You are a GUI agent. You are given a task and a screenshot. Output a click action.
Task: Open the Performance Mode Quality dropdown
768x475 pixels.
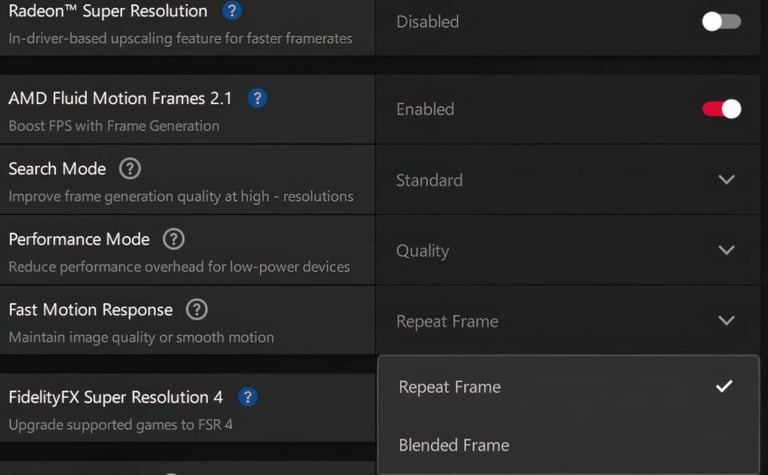727,250
